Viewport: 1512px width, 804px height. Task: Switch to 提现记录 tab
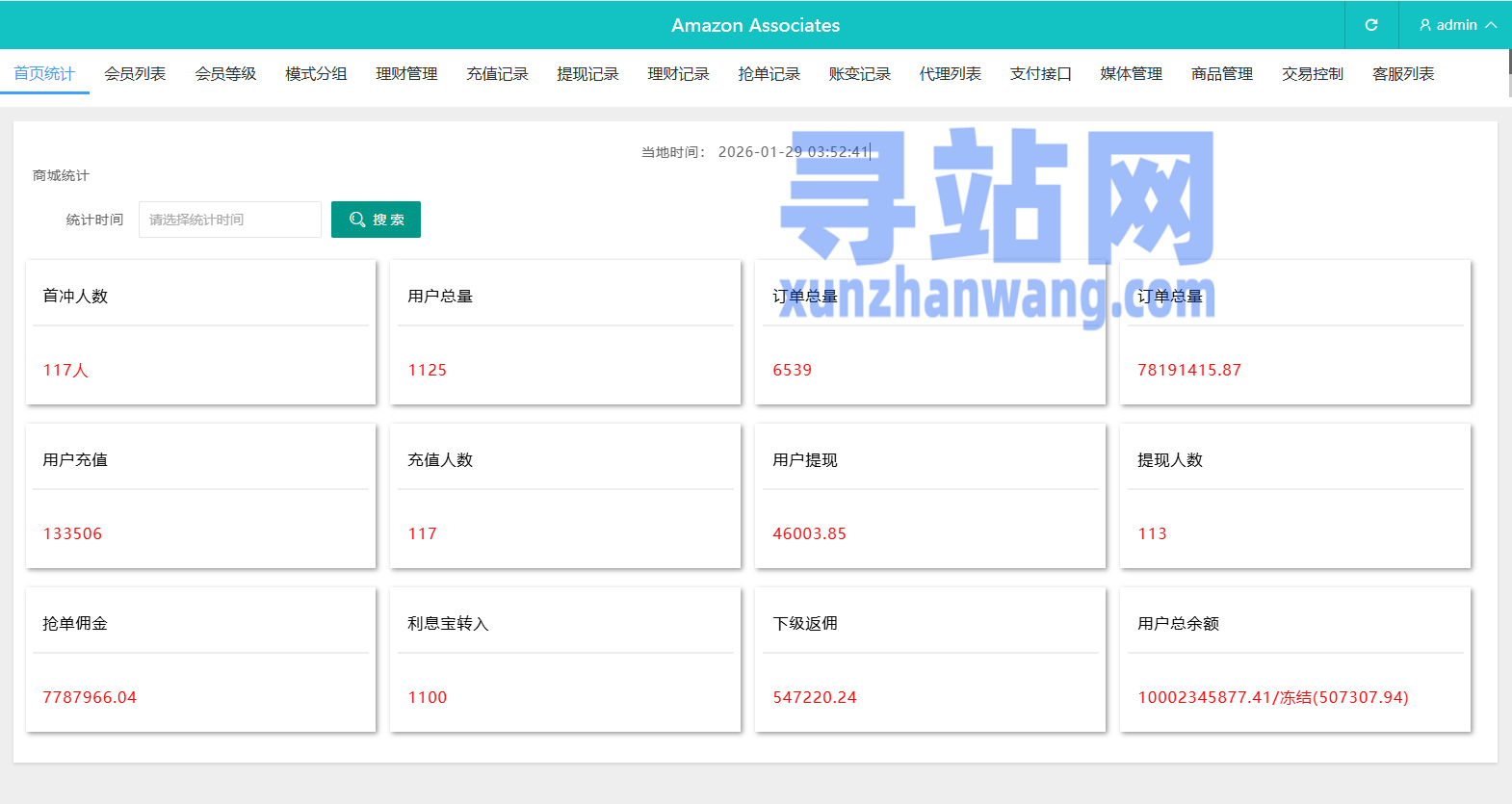tap(587, 74)
